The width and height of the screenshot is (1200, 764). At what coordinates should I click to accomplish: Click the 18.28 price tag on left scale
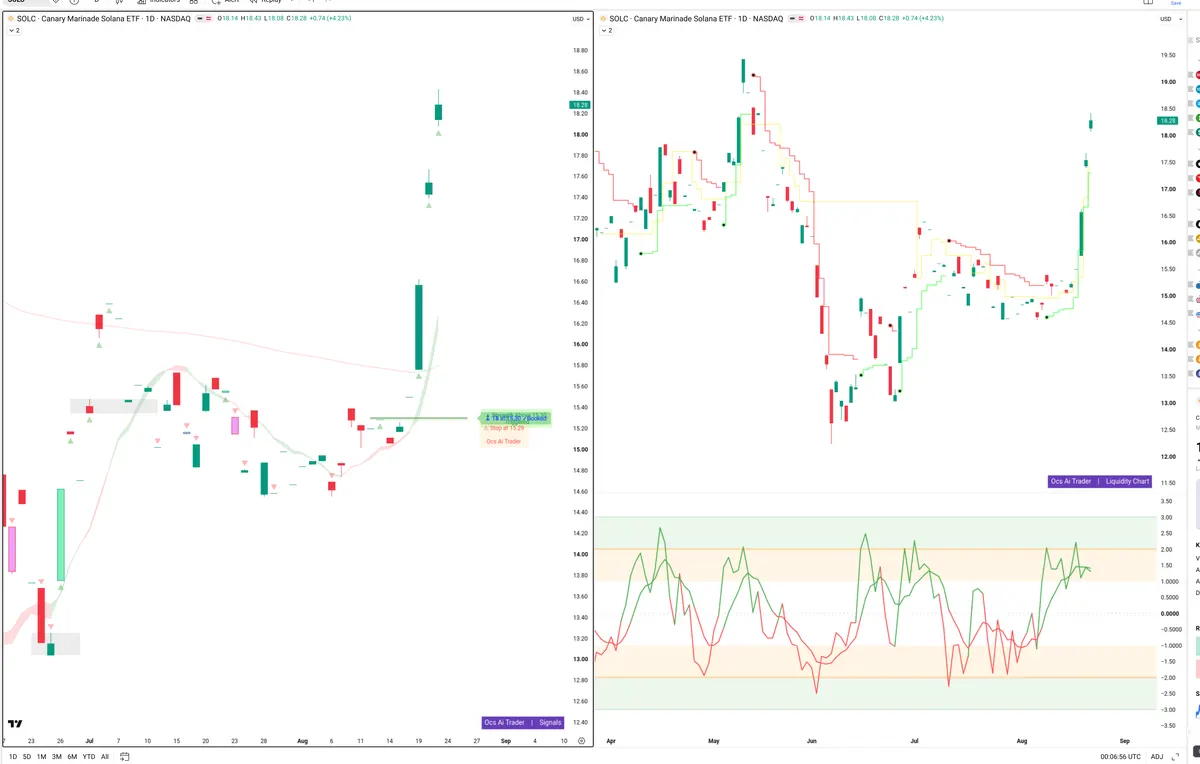click(x=580, y=104)
